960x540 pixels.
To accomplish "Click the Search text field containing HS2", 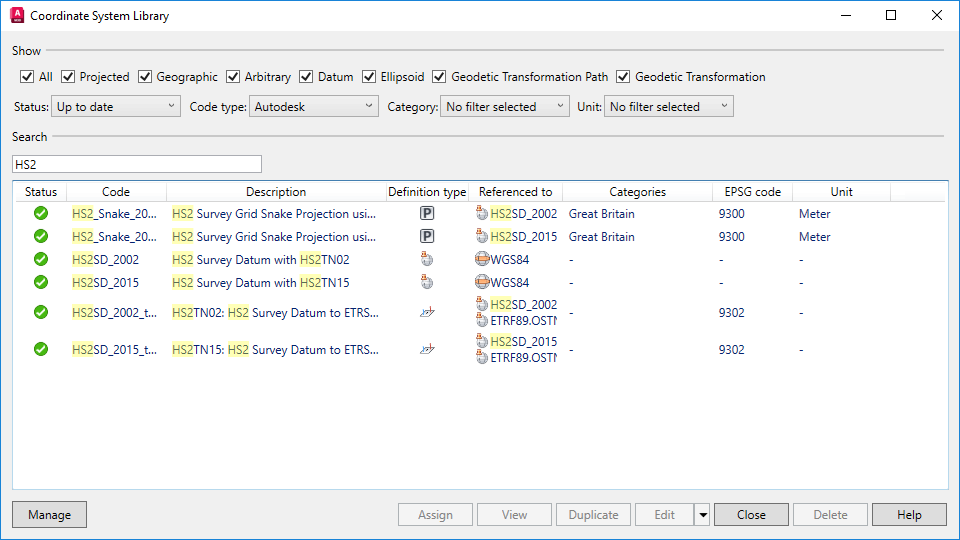I will tap(137, 164).
